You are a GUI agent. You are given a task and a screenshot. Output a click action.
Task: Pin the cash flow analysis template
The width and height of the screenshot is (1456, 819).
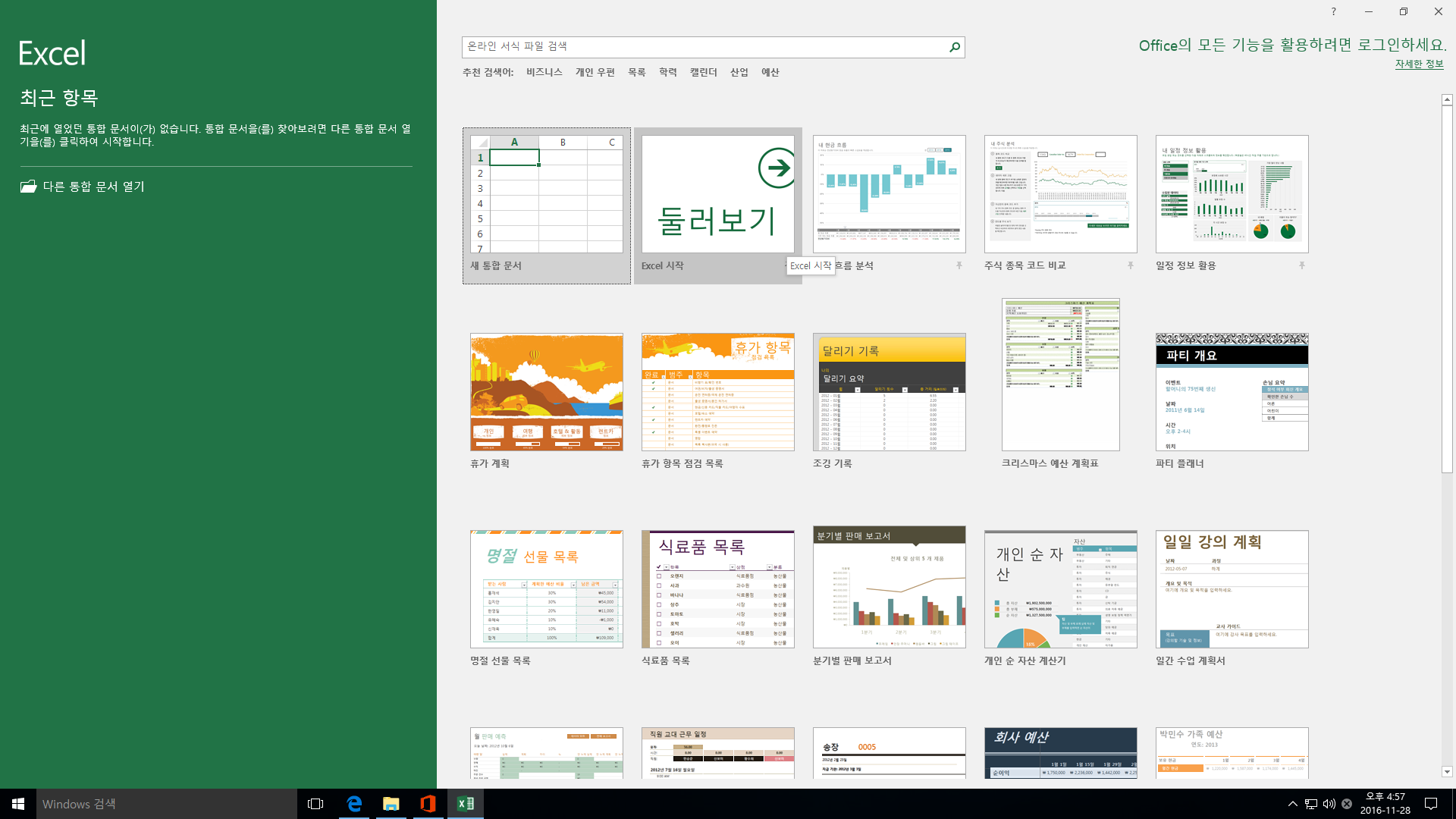pos(959,265)
